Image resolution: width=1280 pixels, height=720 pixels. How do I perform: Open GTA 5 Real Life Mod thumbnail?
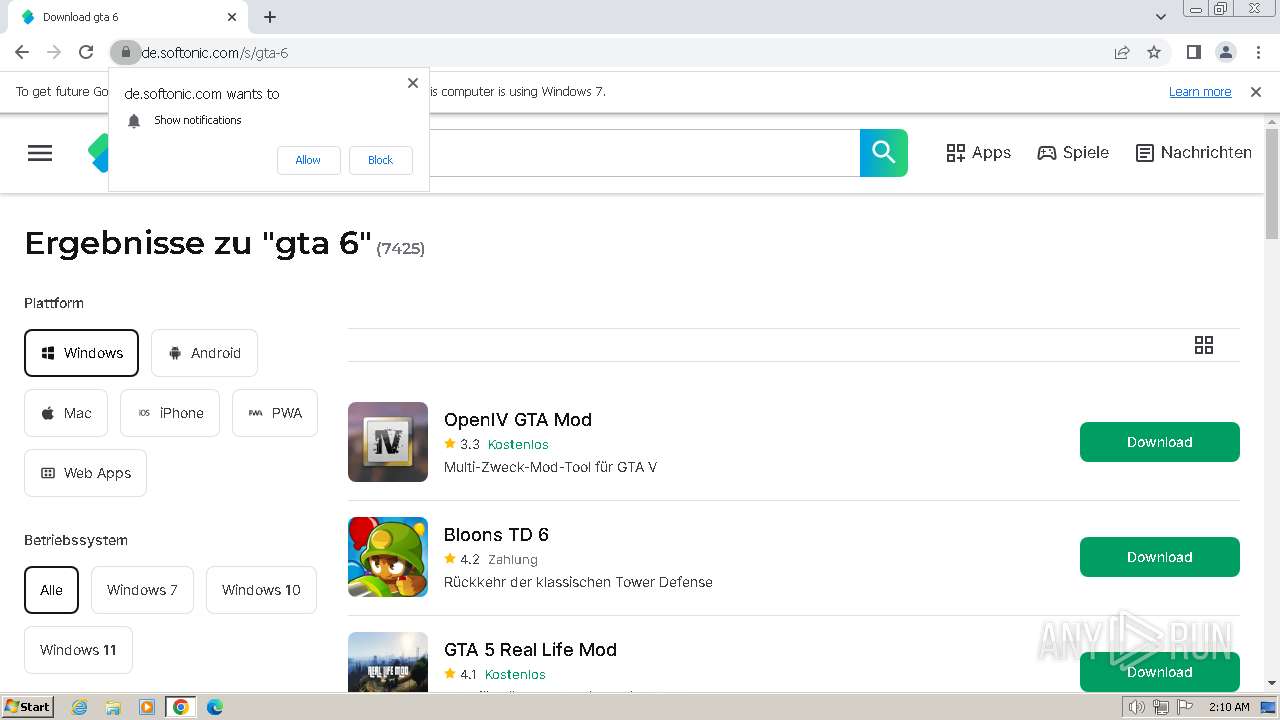(388, 661)
